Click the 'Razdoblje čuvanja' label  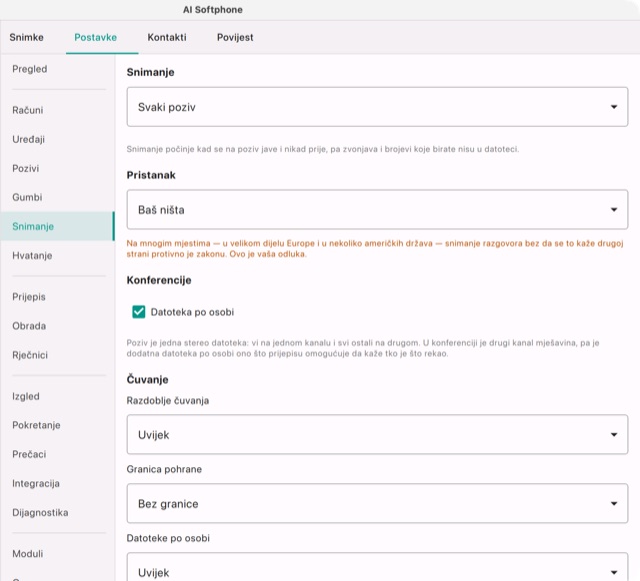[168, 401]
